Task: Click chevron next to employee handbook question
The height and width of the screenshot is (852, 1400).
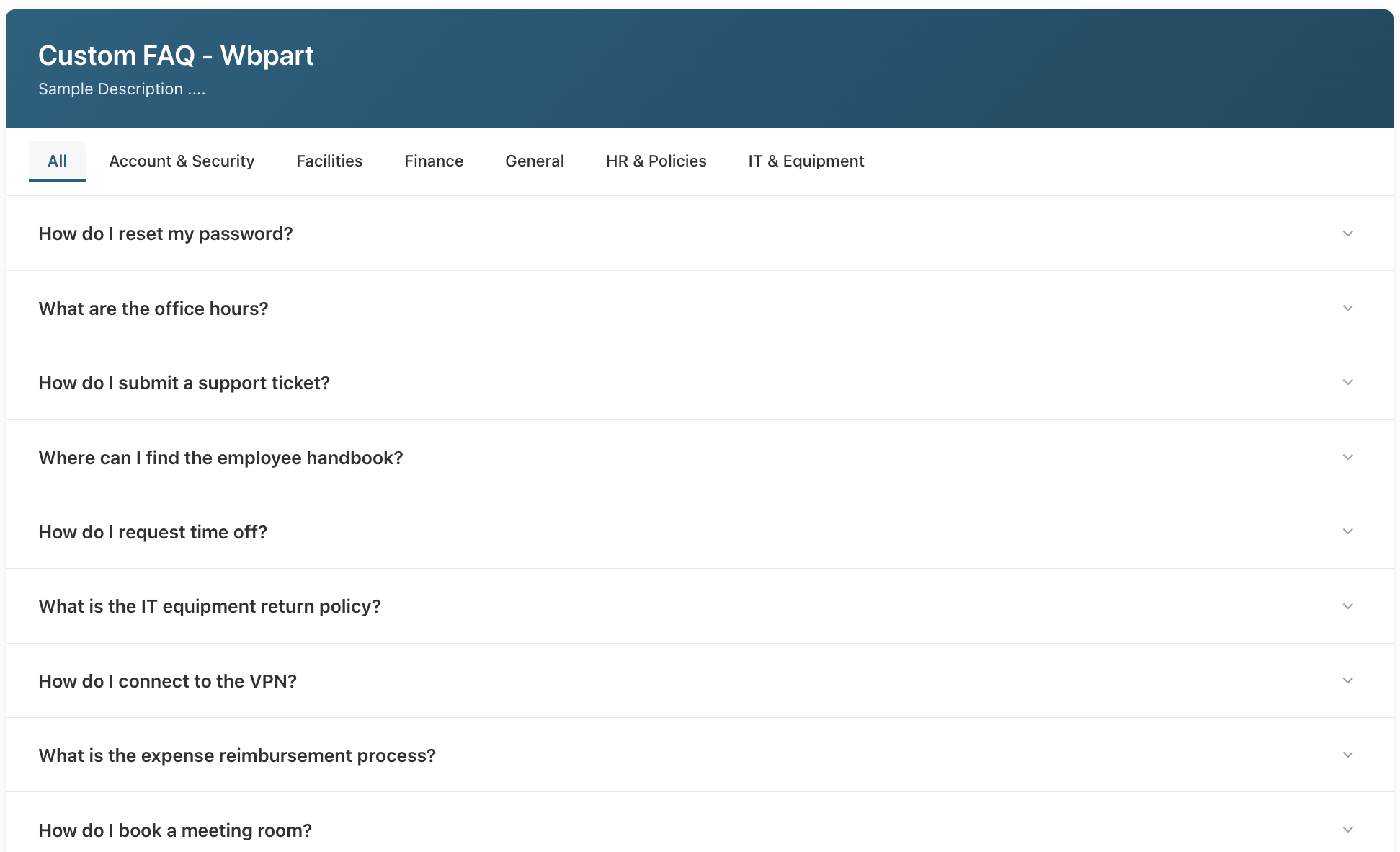Action: point(1347,457)
